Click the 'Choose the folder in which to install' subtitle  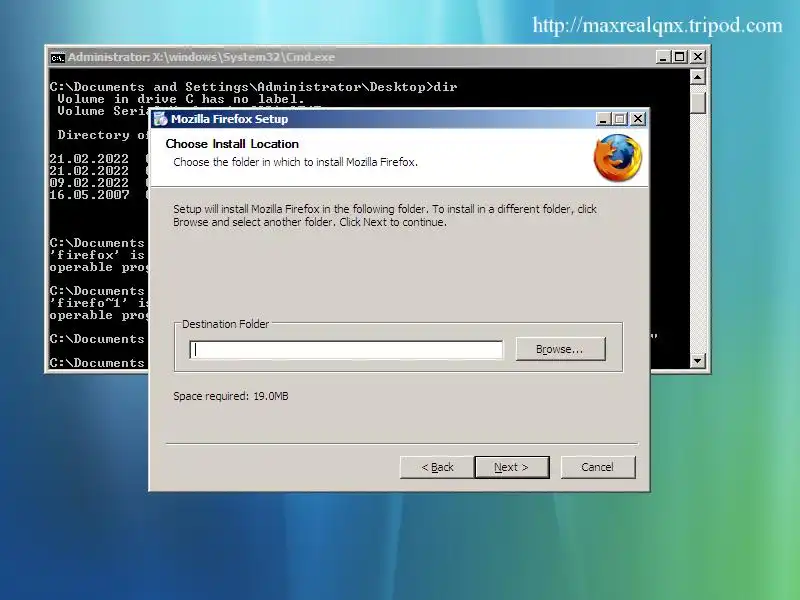pyautogui.click(x=295, y=162)
